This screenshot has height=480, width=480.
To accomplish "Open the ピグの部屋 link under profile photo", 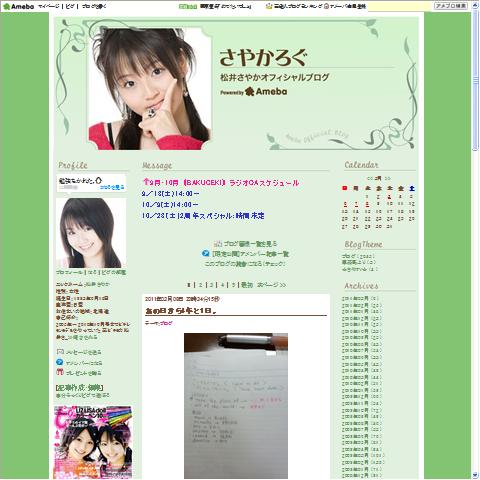I will click(x=114, y=272).
